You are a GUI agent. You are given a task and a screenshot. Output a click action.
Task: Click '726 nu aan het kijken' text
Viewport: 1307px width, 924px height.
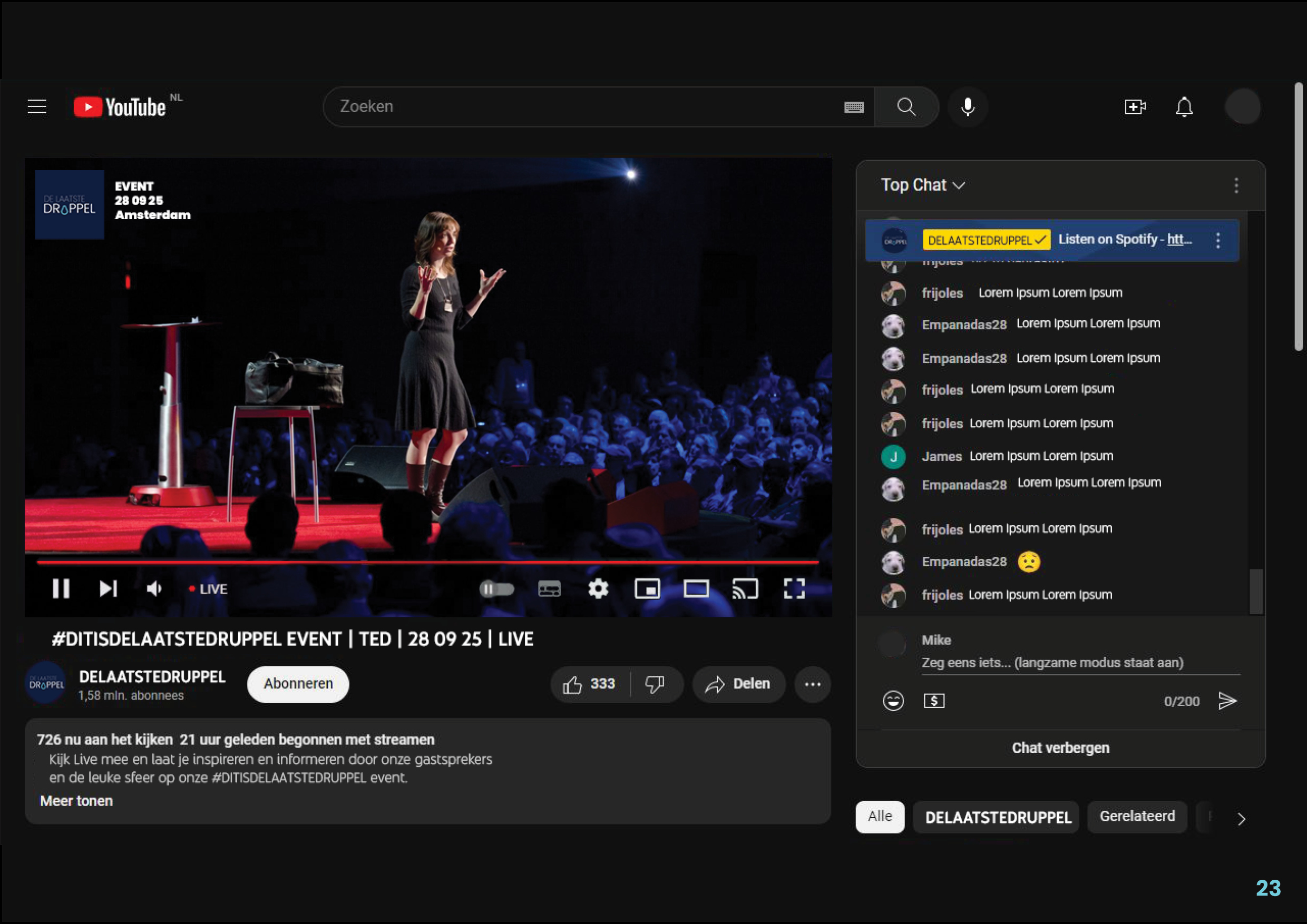coord(105,740)
